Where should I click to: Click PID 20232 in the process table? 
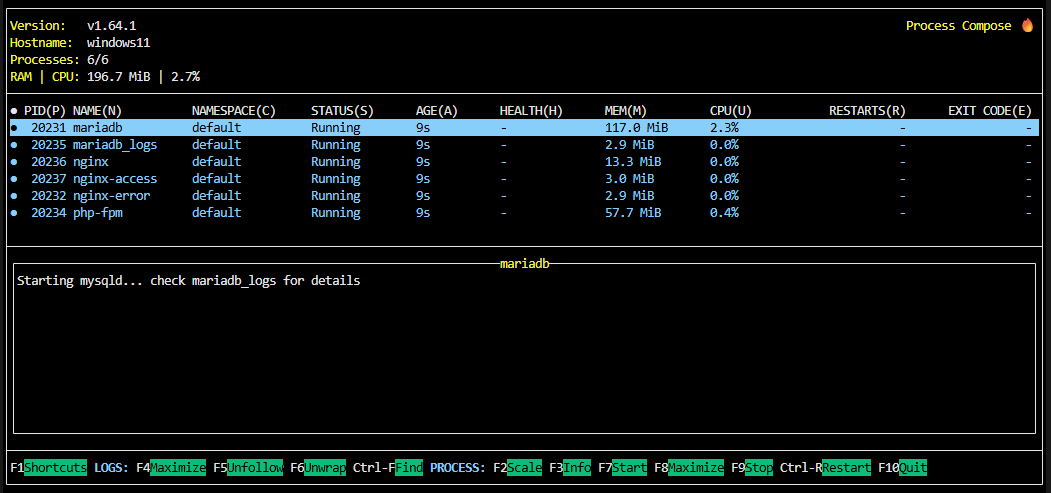click(x=48, y=196)
